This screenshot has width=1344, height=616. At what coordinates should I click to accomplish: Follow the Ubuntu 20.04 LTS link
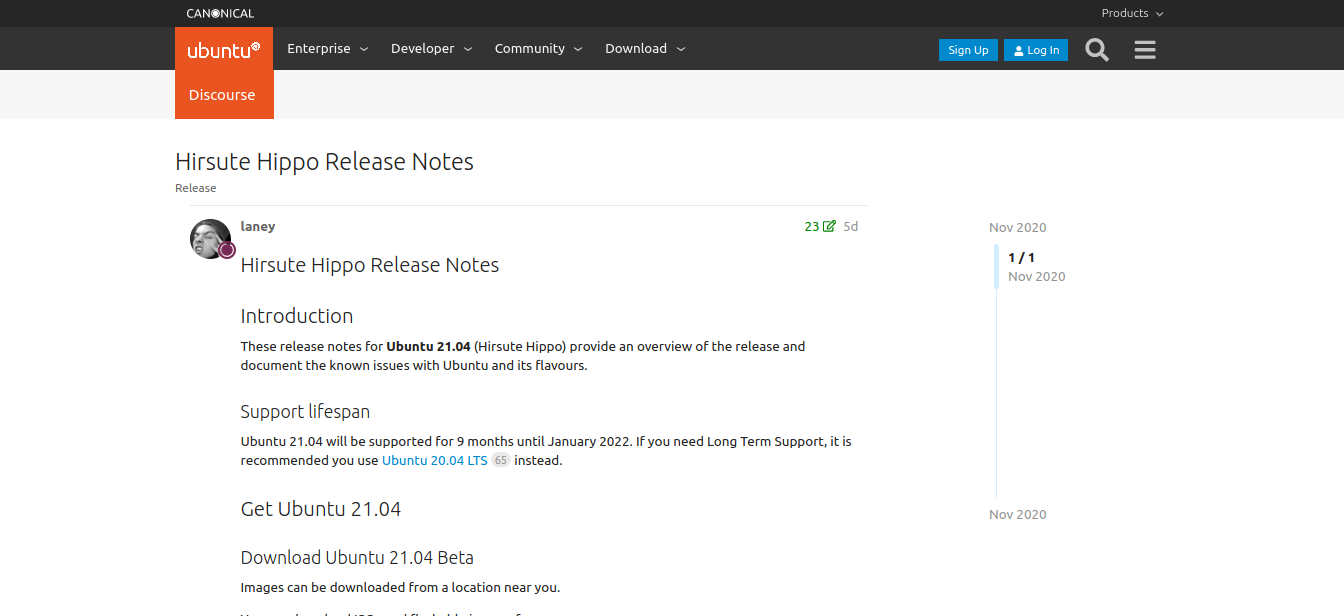pos(435,461)
